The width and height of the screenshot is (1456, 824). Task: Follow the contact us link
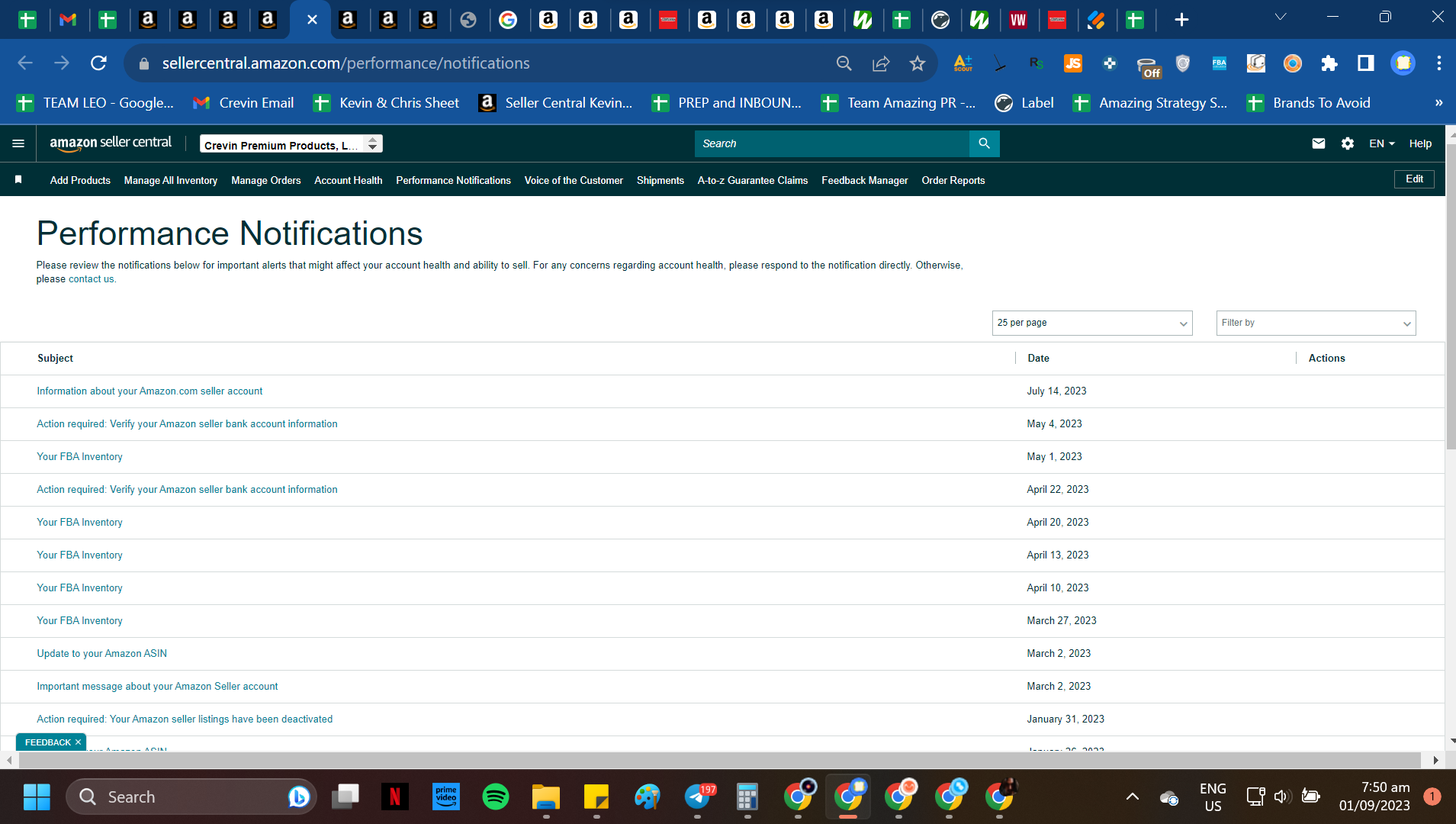(x=91, y=279)
